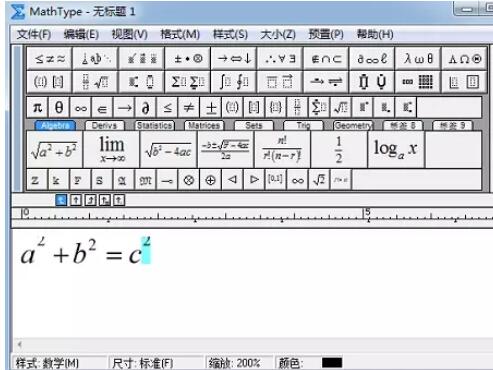Viewport: 493px width, 370px height.
Task: Open the 预置(P) menu
Action: coord(326,34)
